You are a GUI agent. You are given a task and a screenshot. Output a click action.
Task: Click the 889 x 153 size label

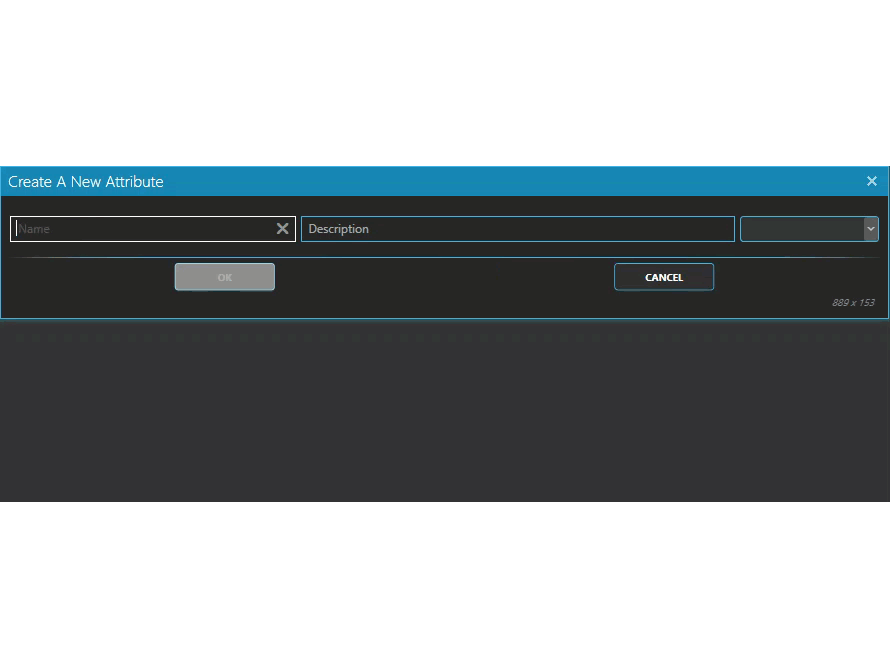(852, 303)
